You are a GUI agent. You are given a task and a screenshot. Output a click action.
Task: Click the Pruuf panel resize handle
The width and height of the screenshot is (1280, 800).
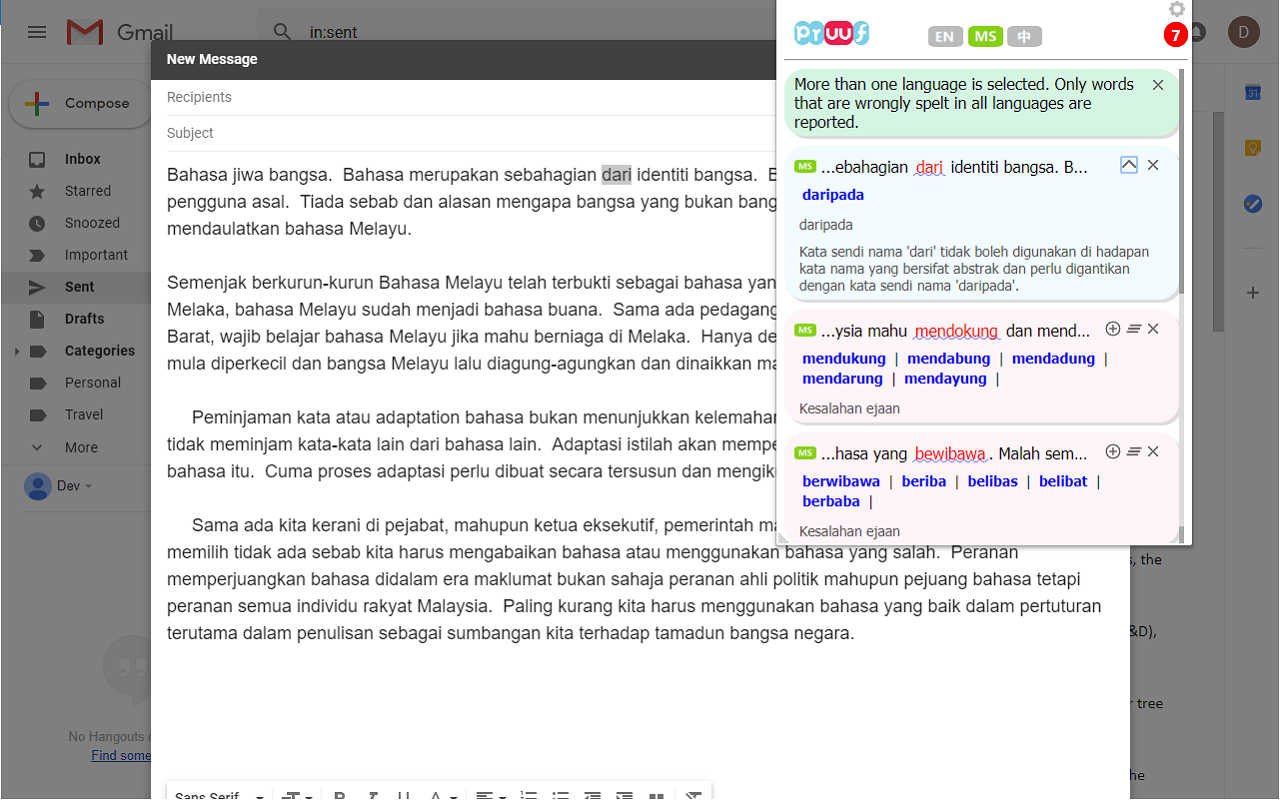pos(783,538)
